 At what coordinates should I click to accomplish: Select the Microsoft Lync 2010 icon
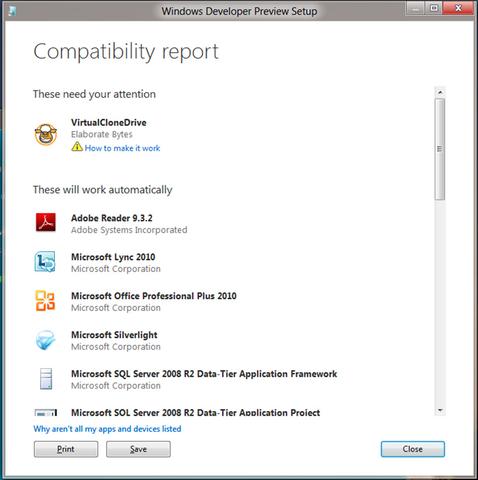click(x=45, y=261)
